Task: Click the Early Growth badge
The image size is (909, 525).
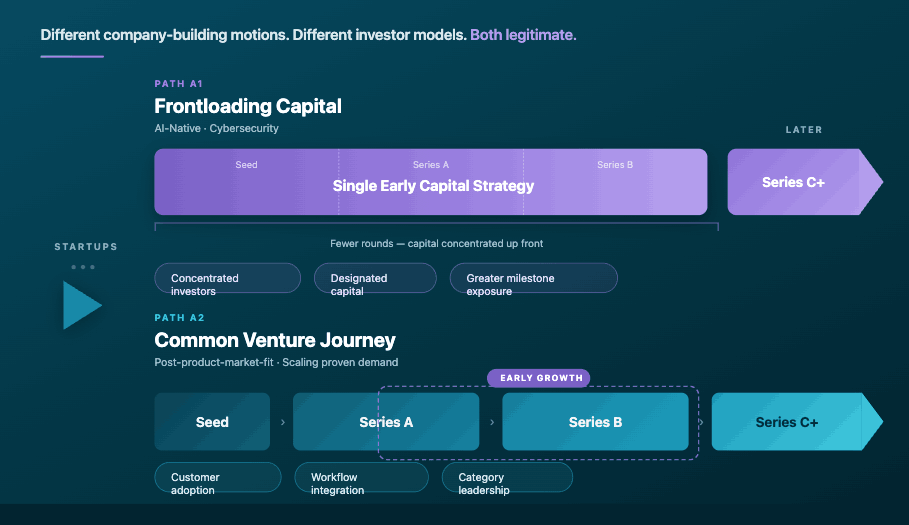Action: 539,378
